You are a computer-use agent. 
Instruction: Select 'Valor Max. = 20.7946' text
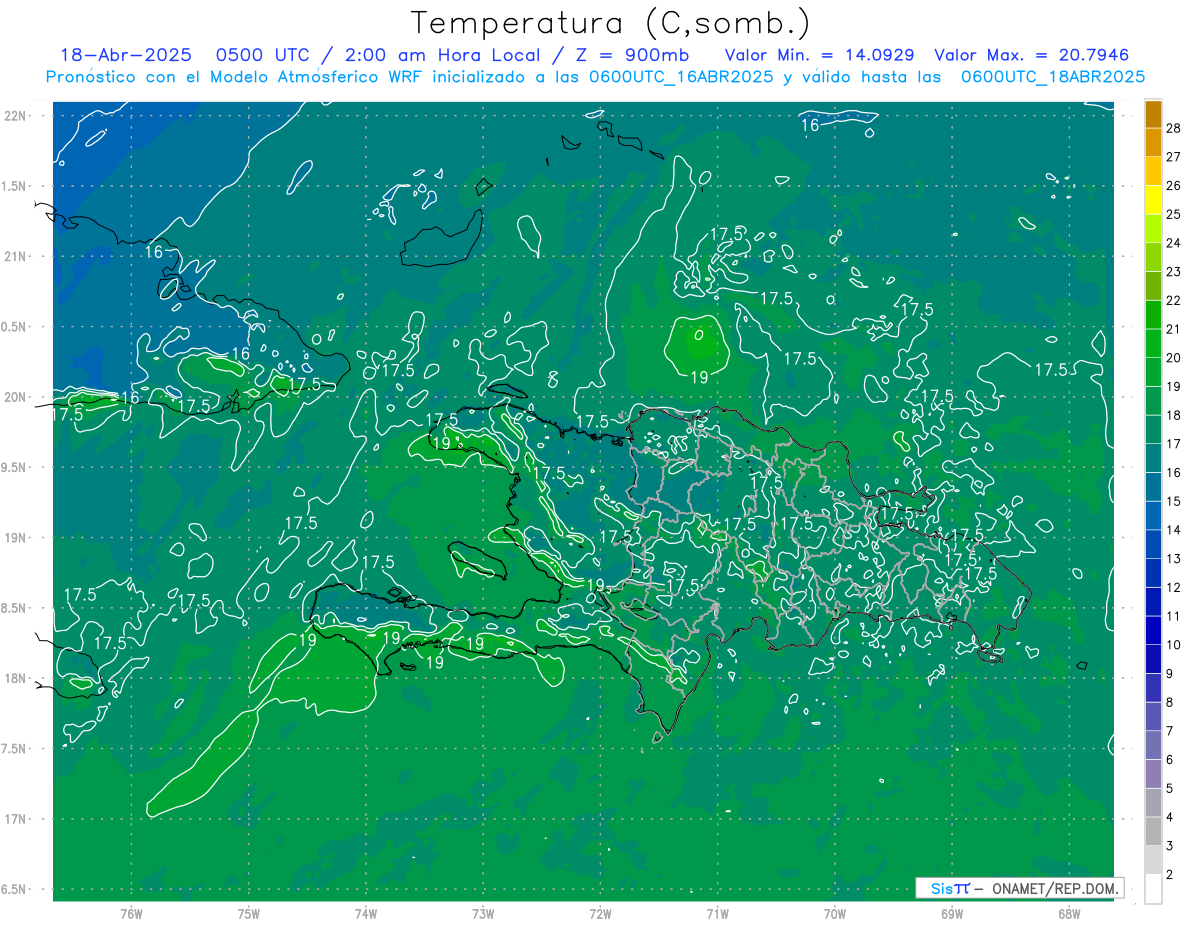click(1031, 56)
